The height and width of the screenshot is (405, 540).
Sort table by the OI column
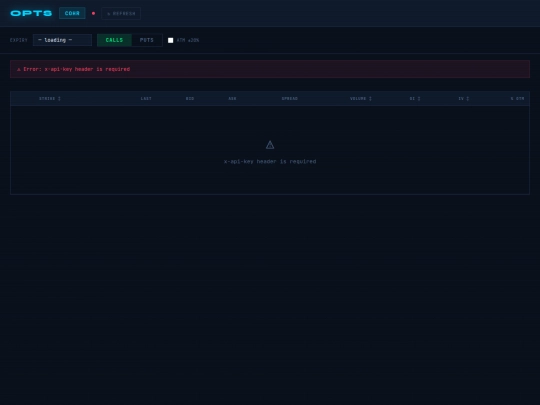(x=415, y=98)
